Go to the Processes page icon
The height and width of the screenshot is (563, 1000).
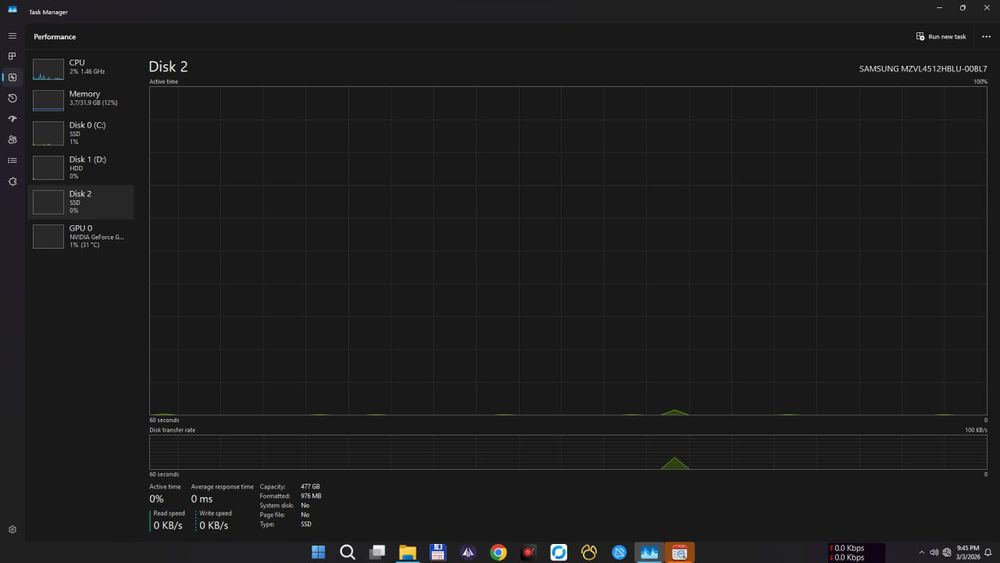(x=12, y=56)
